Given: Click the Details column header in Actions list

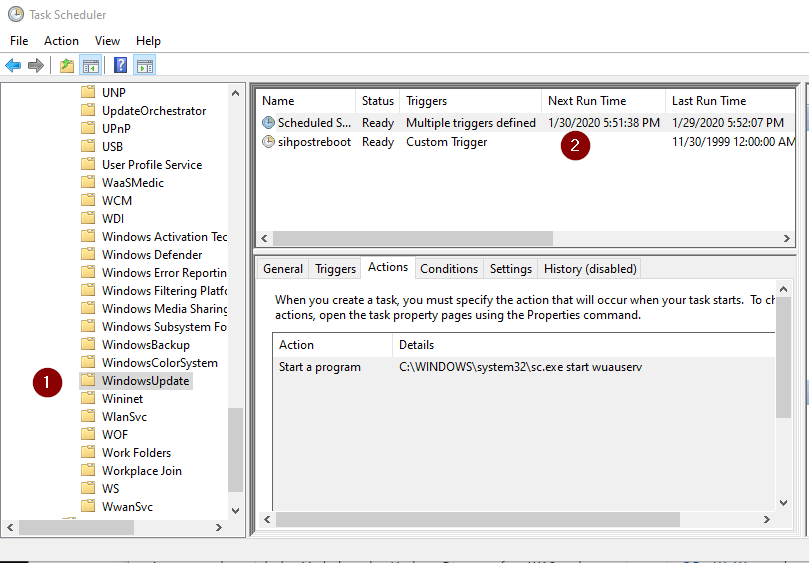Looking at the screenshot, I should [584, 345].
